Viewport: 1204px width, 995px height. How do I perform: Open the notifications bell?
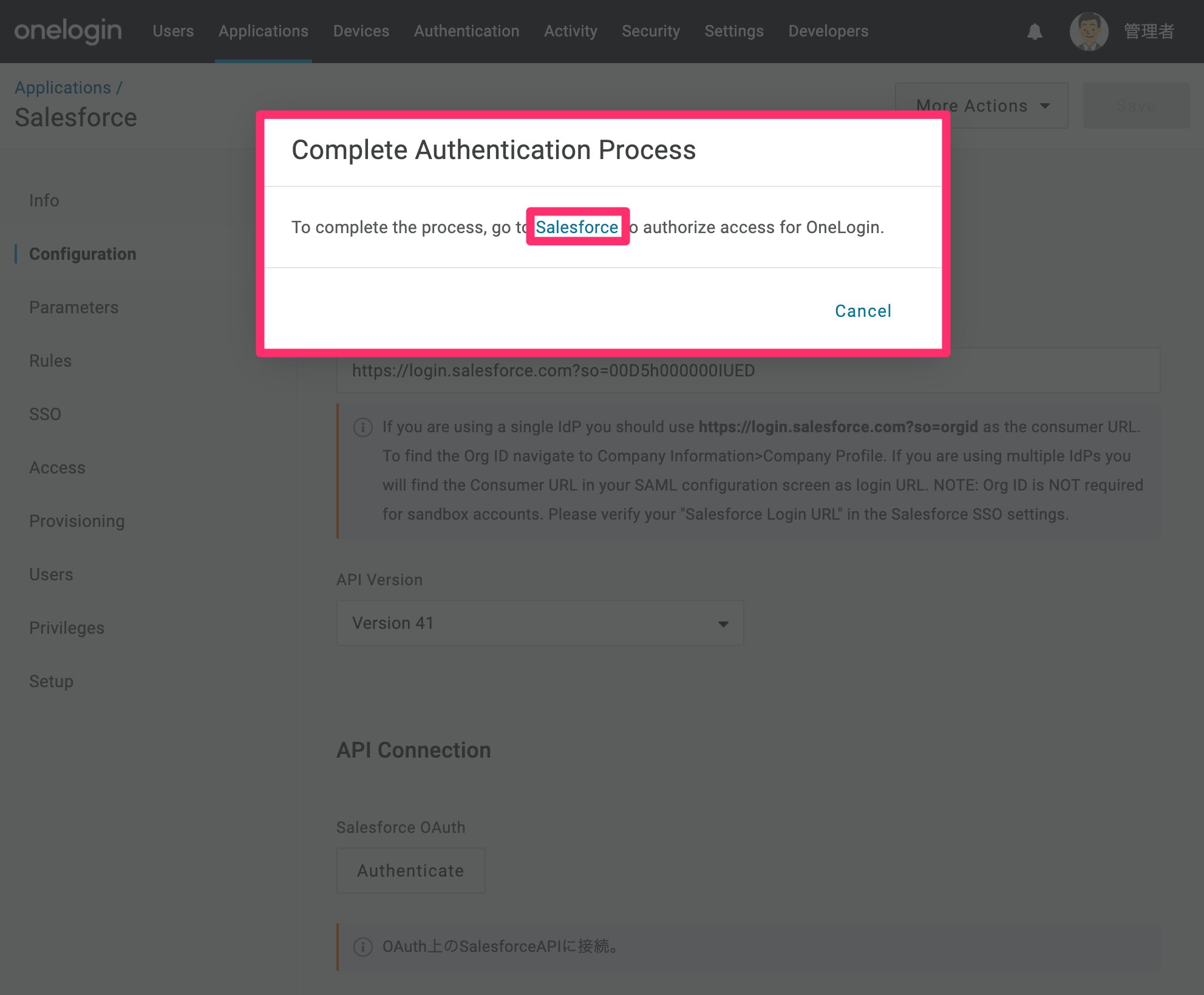[1035, 32]
